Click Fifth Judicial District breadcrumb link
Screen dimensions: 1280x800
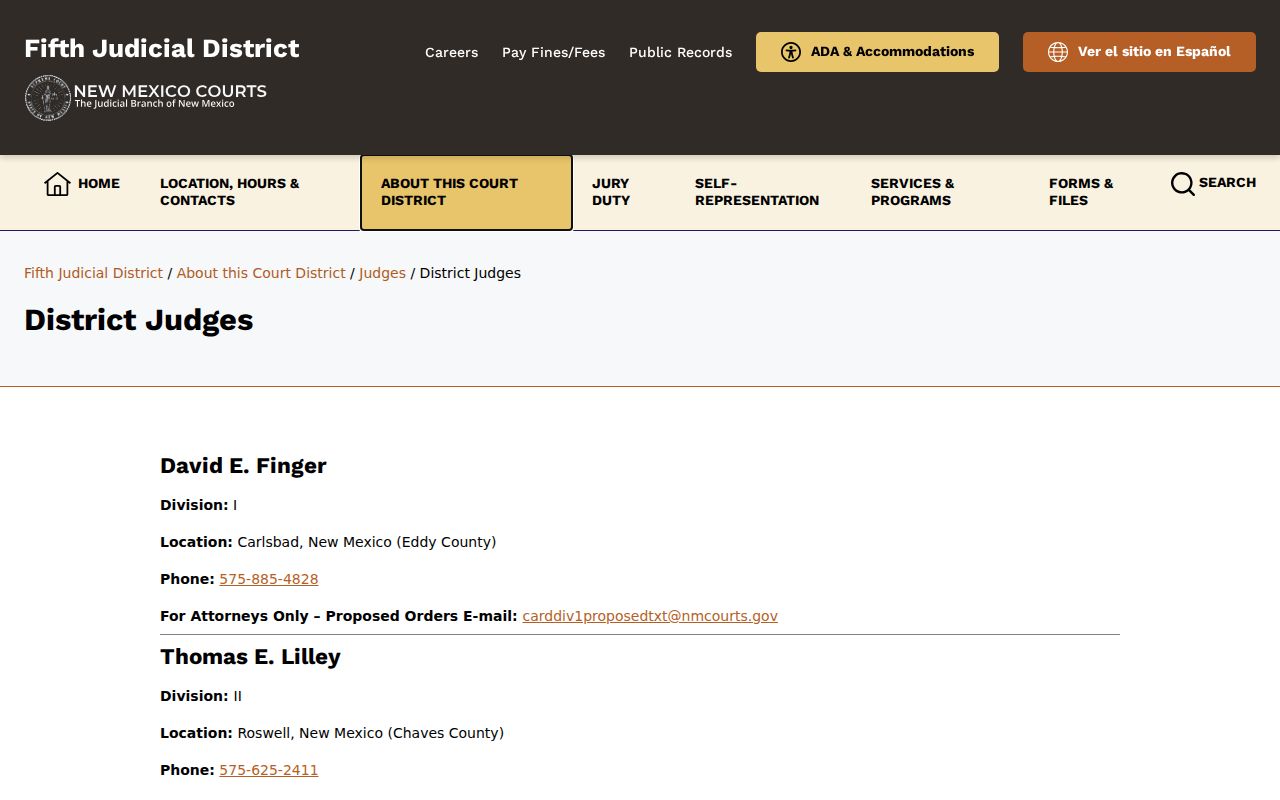tap(93, 273)
